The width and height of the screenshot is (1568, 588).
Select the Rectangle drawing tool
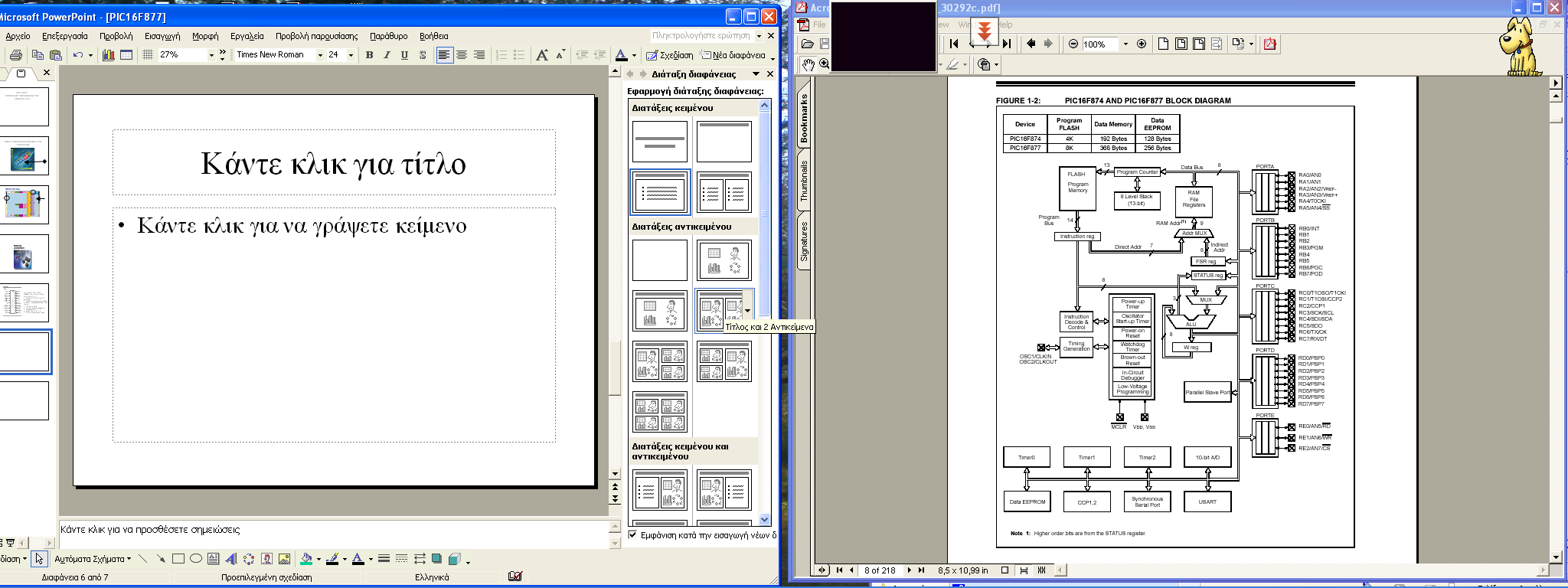(178, 559)
